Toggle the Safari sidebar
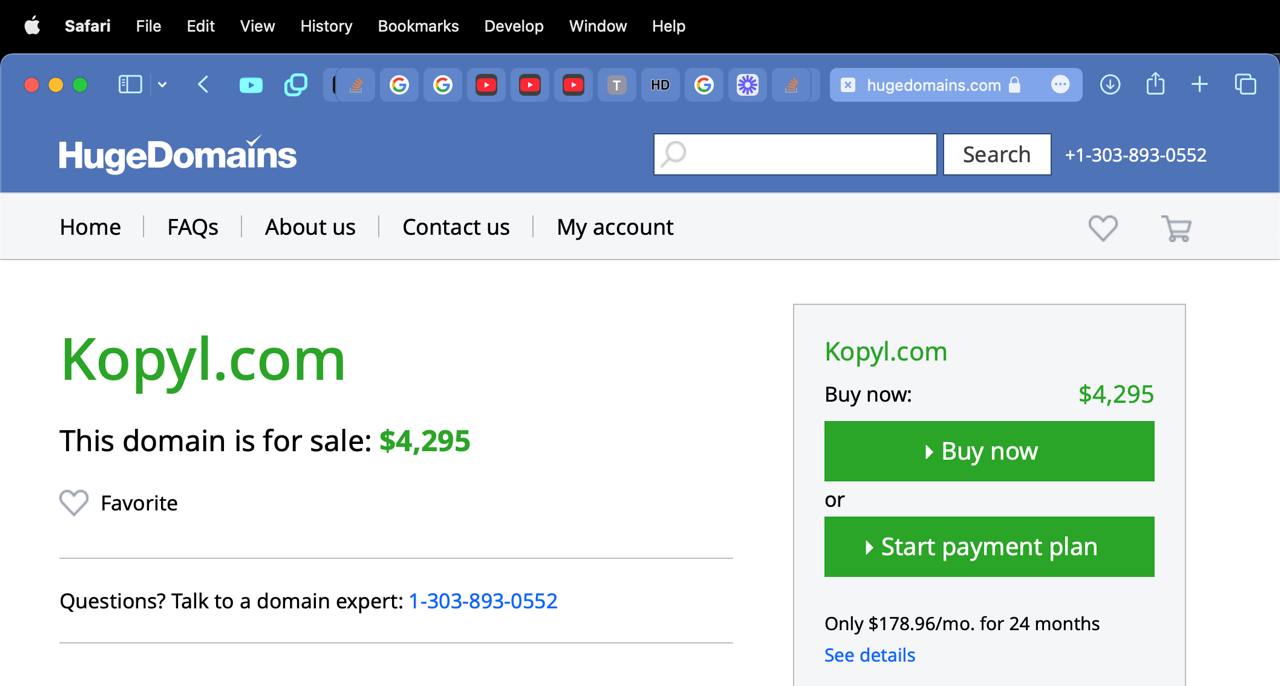Viewport: 1280px width, 686px height. [x=130, y=85]
